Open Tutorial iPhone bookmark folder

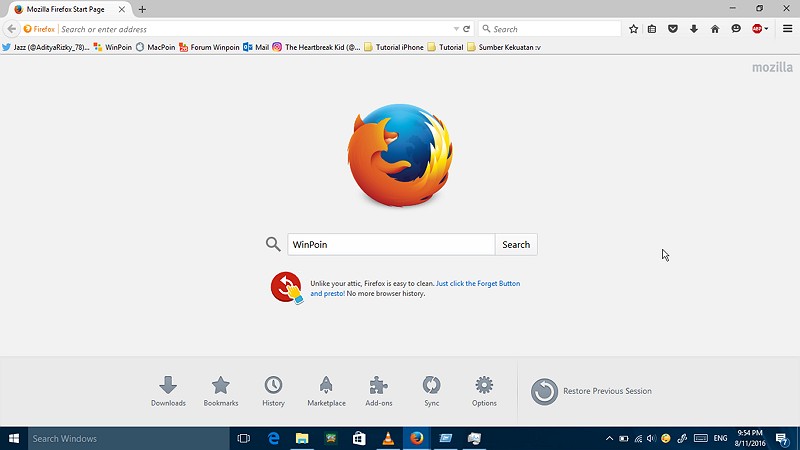[x=394, y=47]
